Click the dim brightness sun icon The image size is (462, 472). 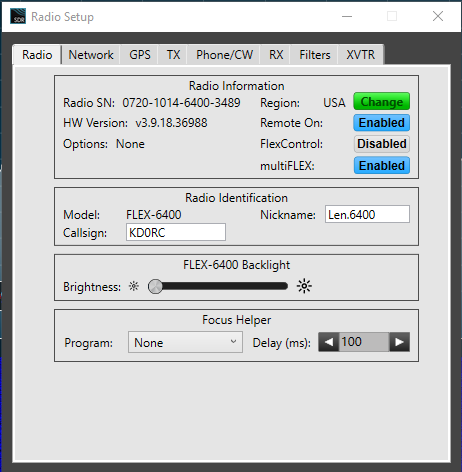pos(134,286)
